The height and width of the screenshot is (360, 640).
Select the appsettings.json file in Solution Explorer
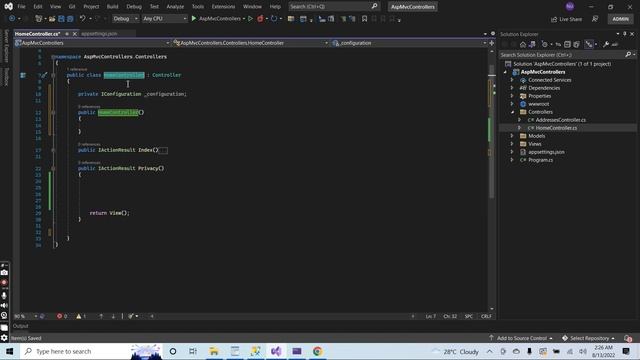tap(546, 152)
